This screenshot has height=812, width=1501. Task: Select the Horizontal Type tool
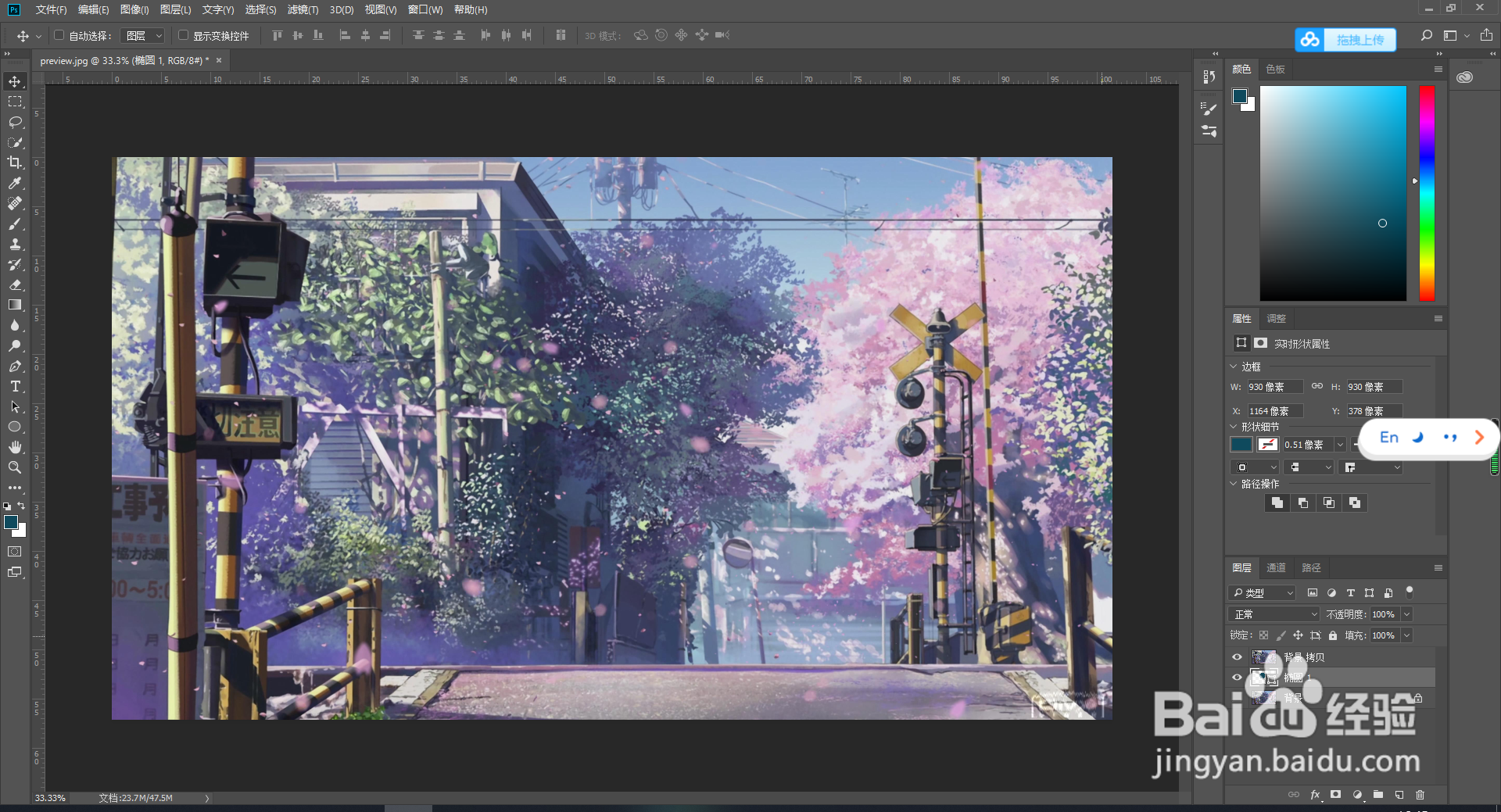[x=15, y=386]
